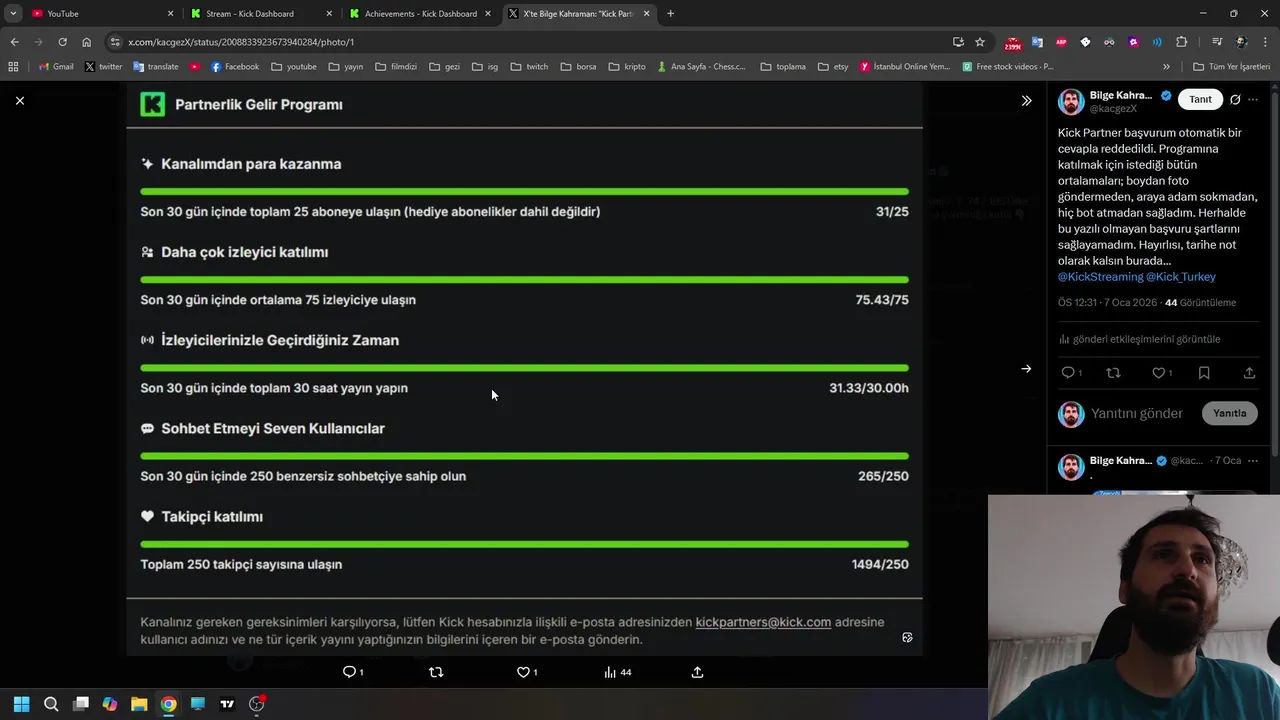
Task: Open the view analytics icon showing 44
Action: (617, 672)
